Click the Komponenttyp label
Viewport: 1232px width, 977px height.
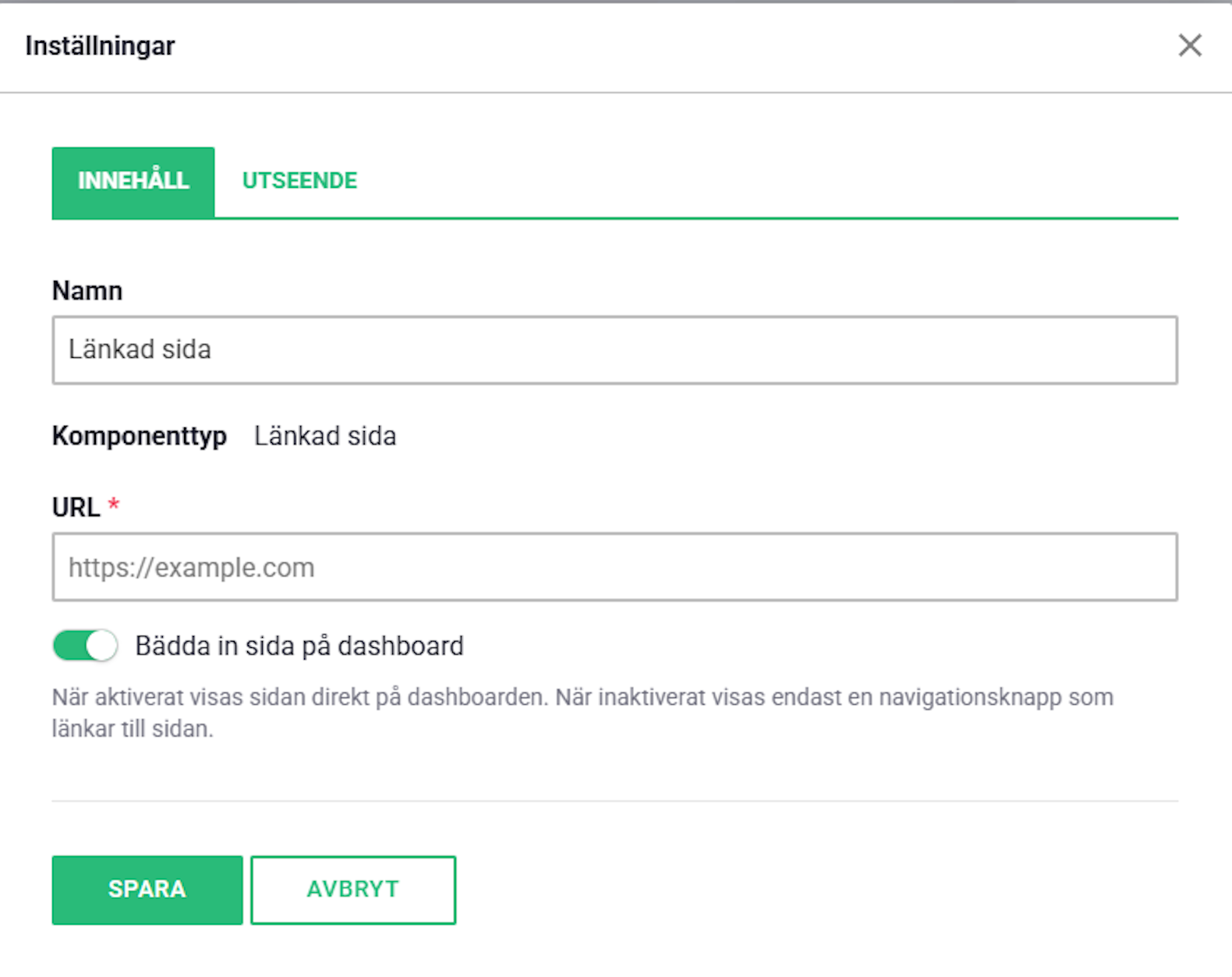140,436
